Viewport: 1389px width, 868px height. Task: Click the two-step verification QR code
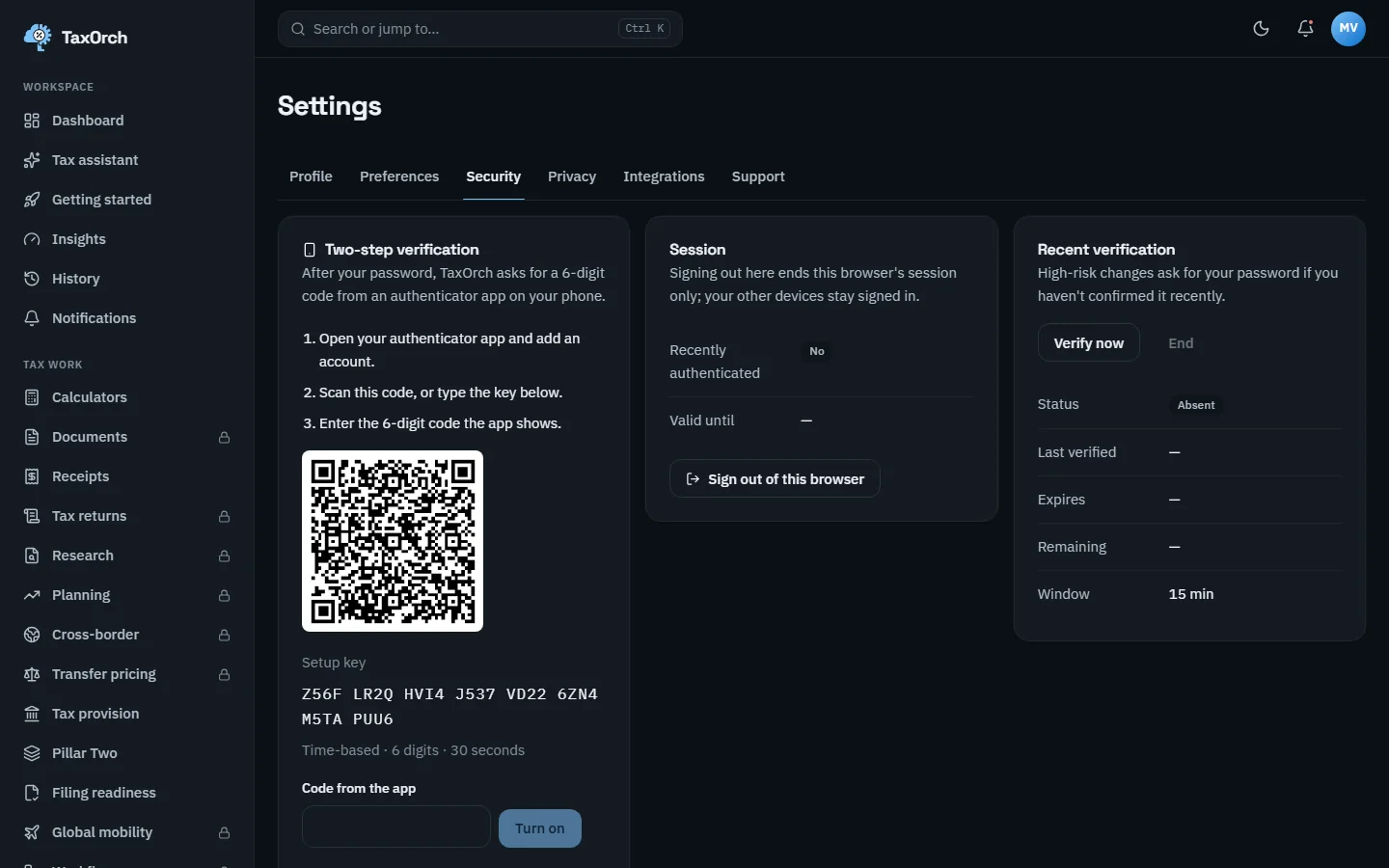(393, 541)
